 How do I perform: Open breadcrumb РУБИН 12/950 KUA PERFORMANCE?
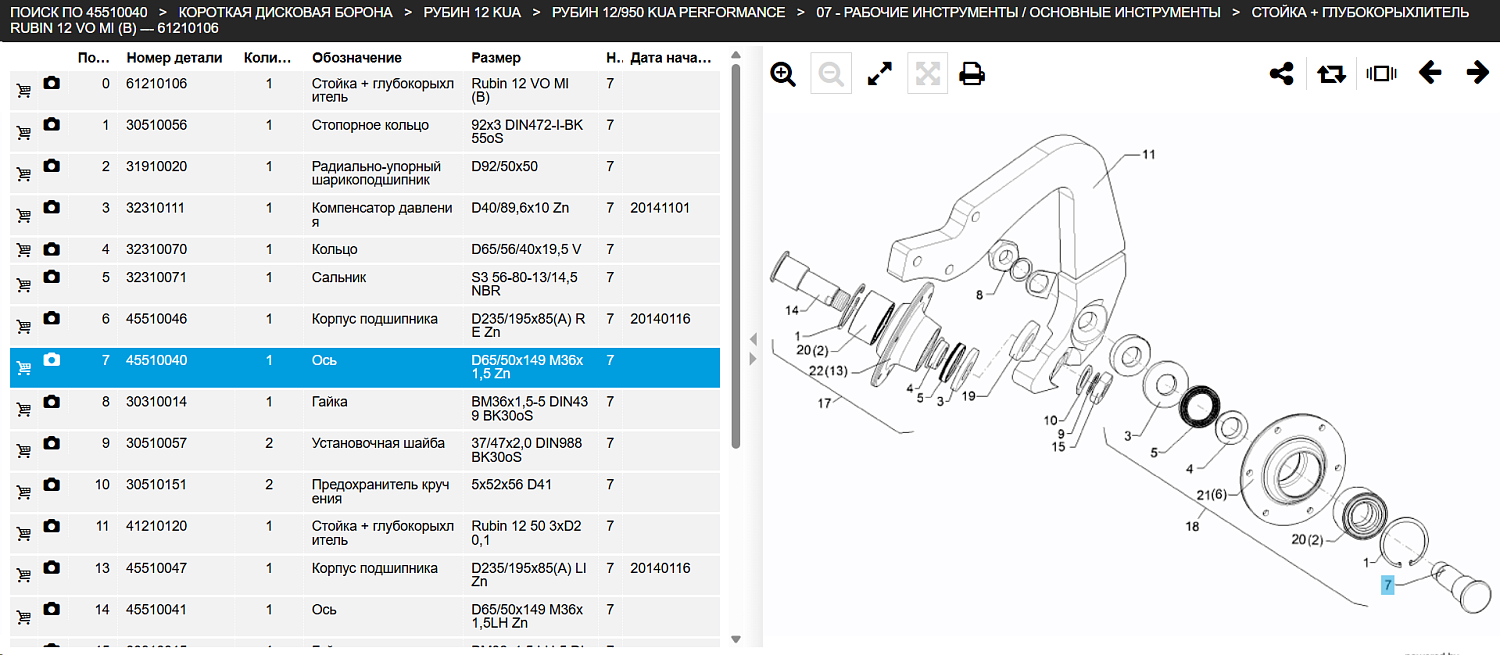click(668, 12)
